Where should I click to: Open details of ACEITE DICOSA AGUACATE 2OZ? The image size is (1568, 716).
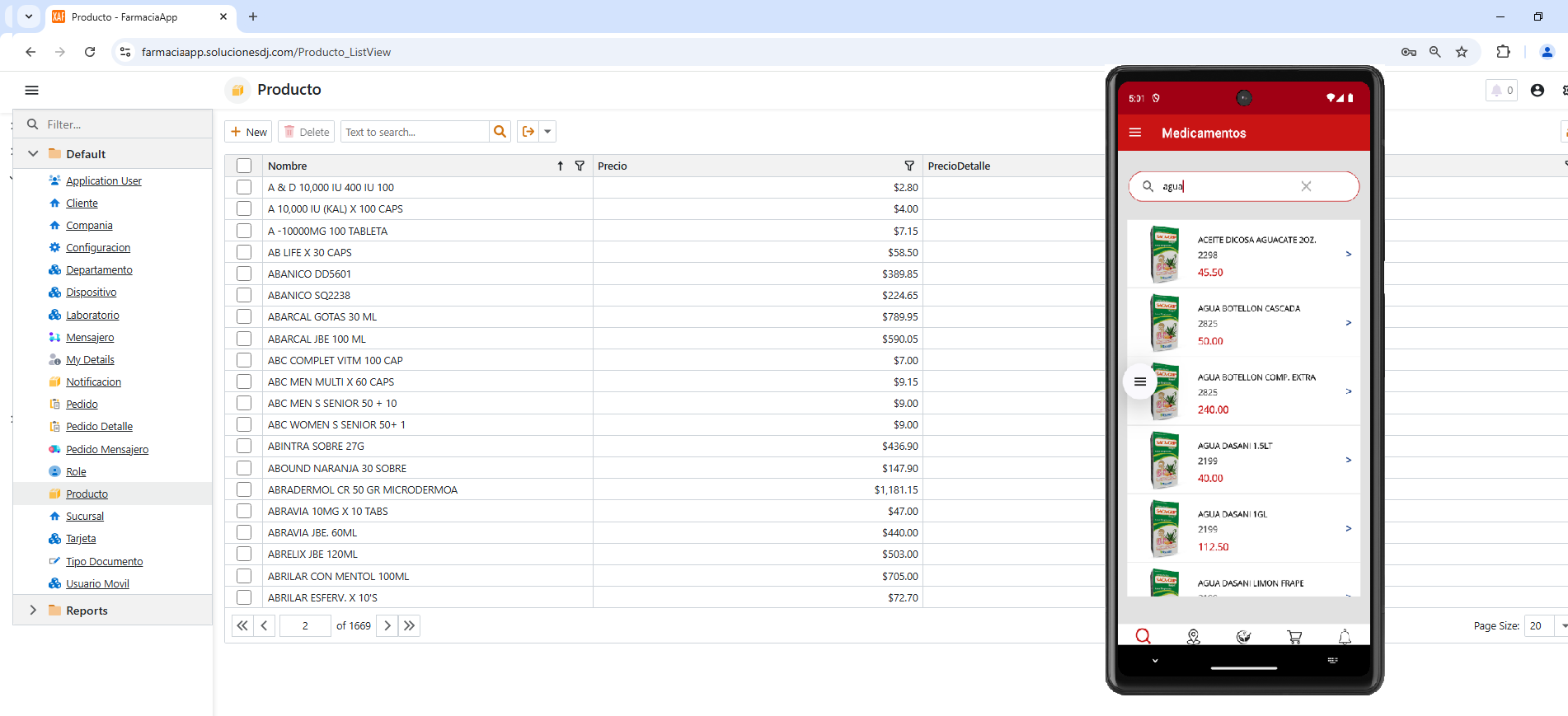(1244, 254)
